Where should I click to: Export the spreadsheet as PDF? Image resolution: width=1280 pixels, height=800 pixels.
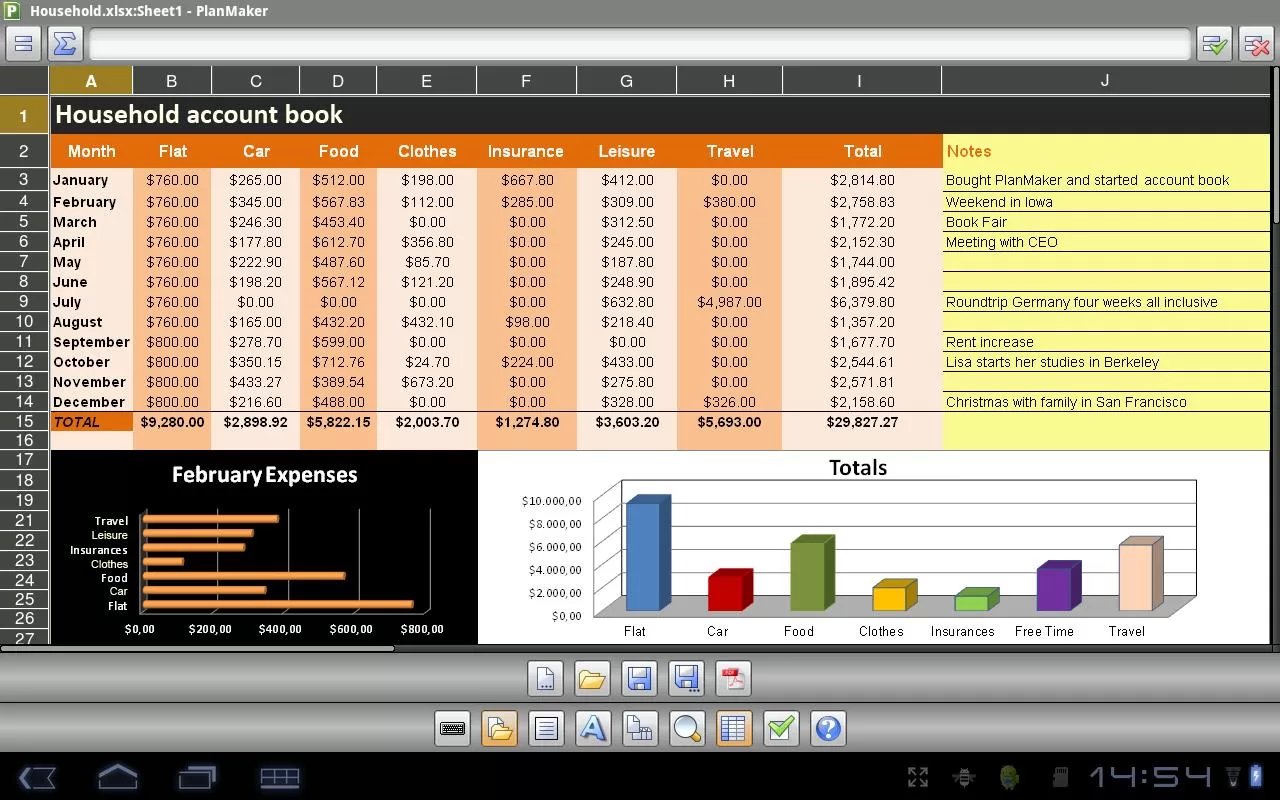coord(734,678)
